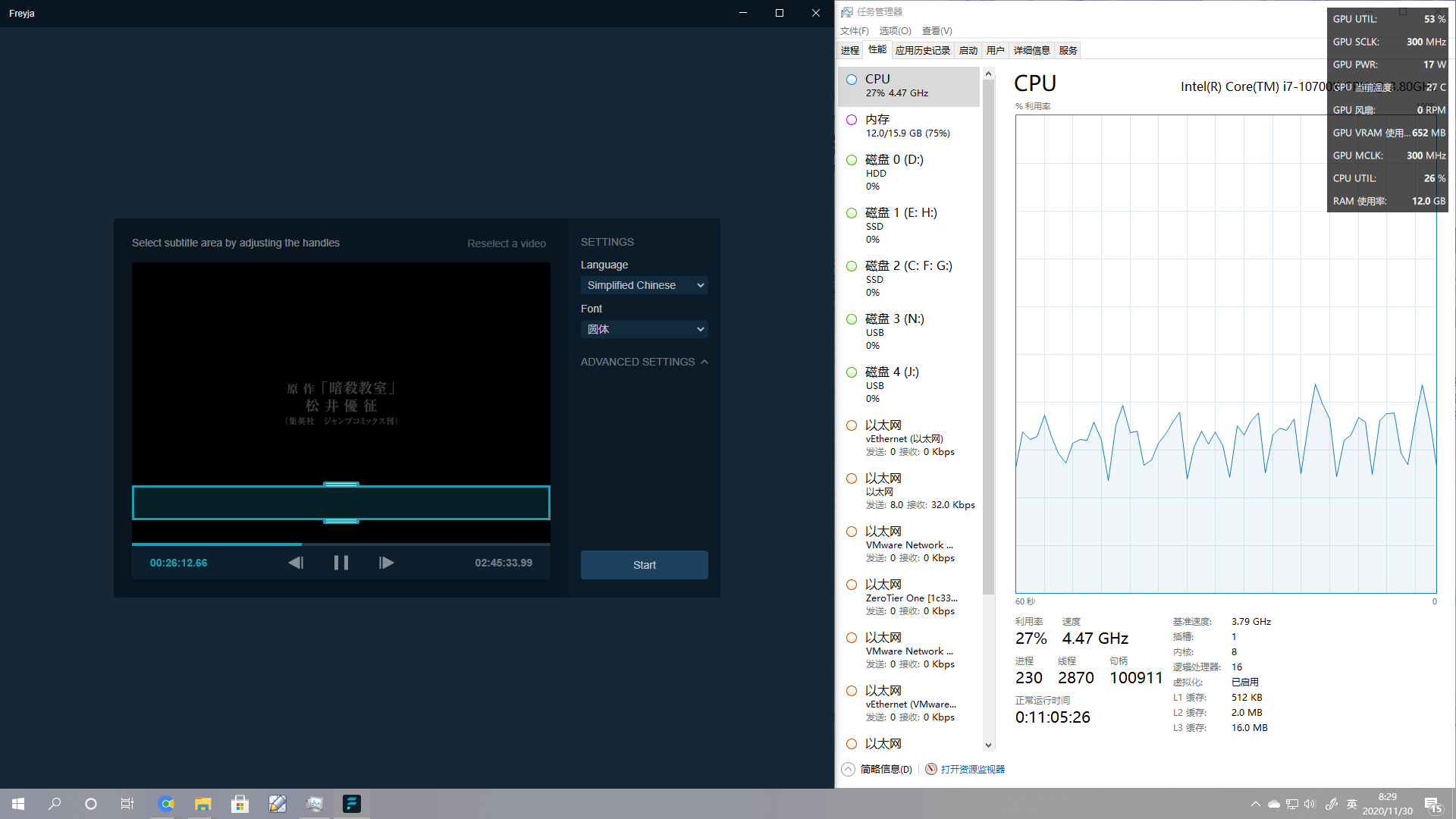Open File Explorer from the taskbar
The height and width of the screenshot is (819, 1456).
pyautogui.click(x=202, y=804)
